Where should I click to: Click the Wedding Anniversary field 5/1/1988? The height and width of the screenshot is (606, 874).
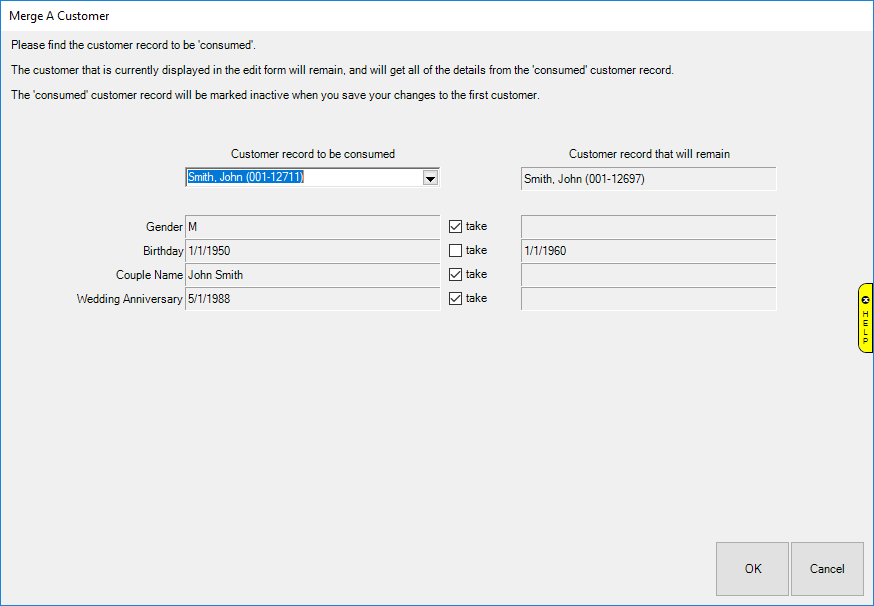click(312, 299)
